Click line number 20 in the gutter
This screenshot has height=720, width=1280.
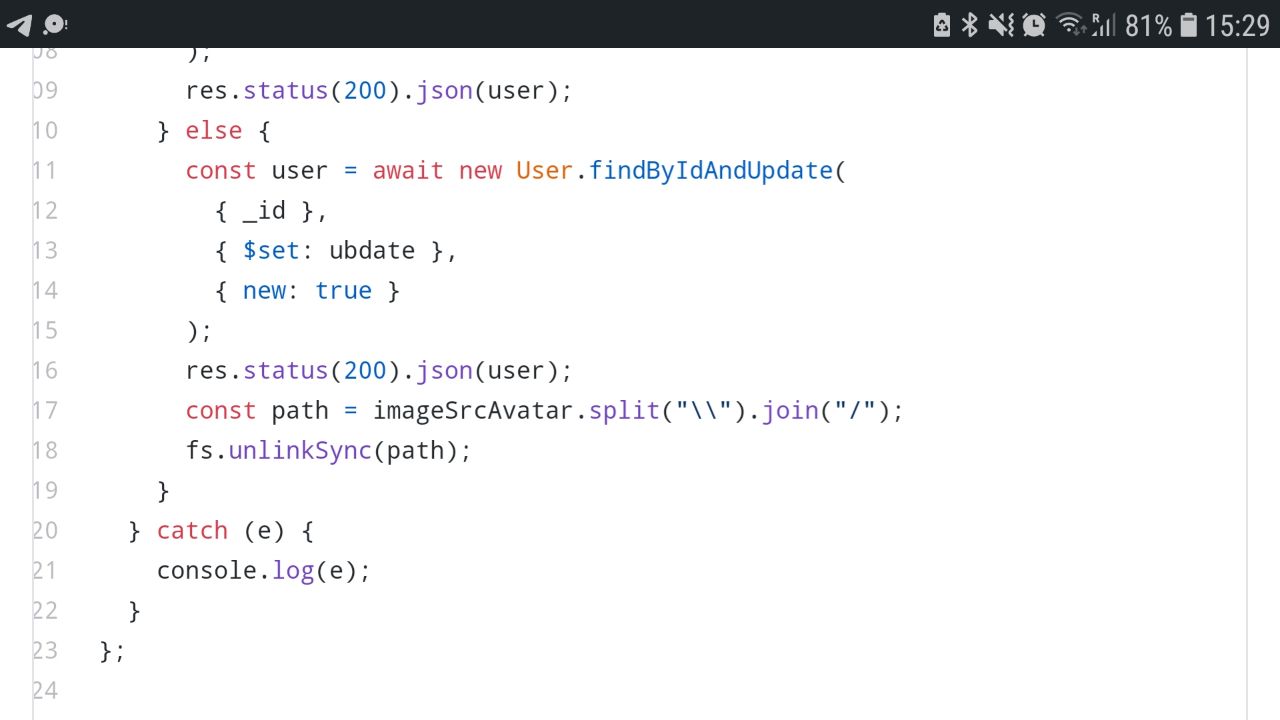[45, 531]
